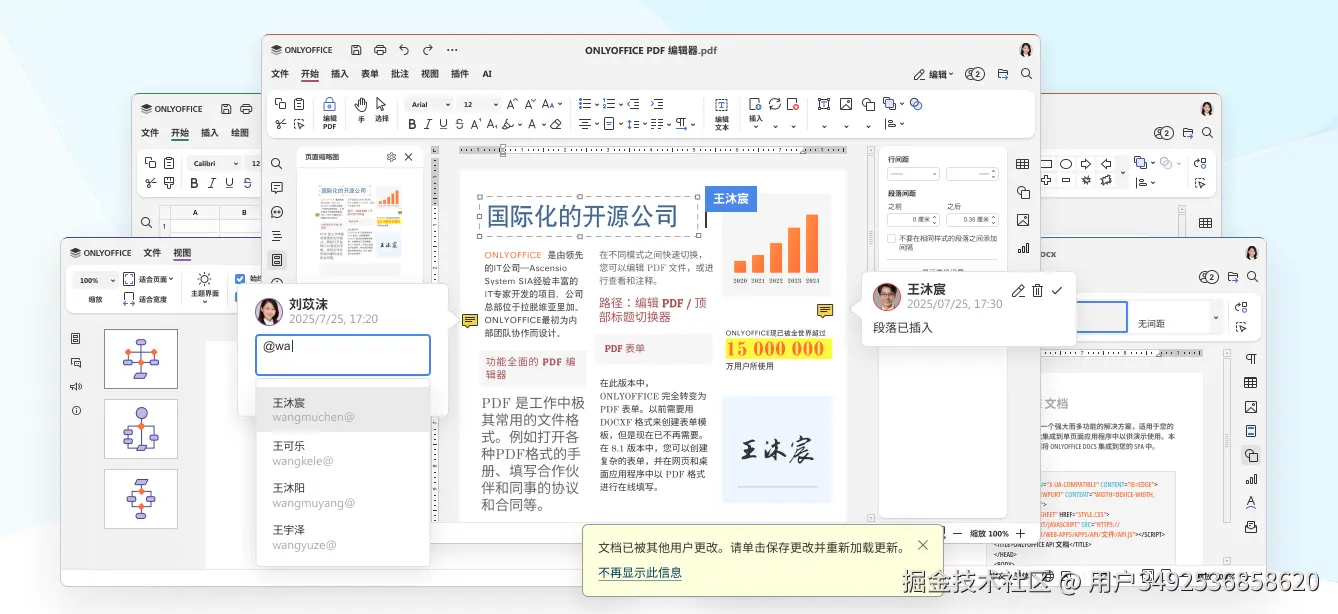The height and width of the screenshot is (614, 1338).
Task: Open thumbnail settings gear icon
Action: (392, 157)
